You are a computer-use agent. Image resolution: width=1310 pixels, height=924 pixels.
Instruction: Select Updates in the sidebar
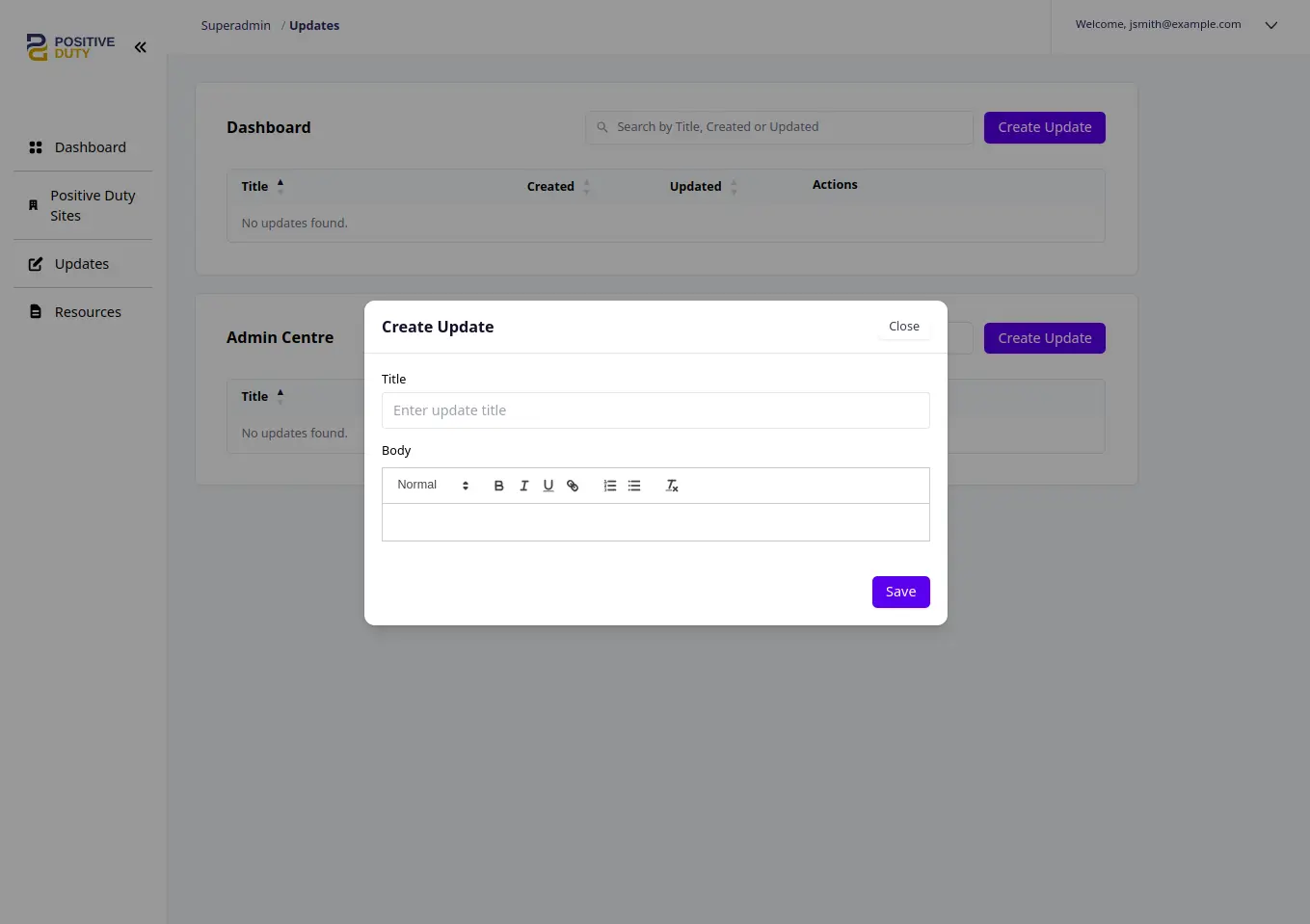(83, 264)
